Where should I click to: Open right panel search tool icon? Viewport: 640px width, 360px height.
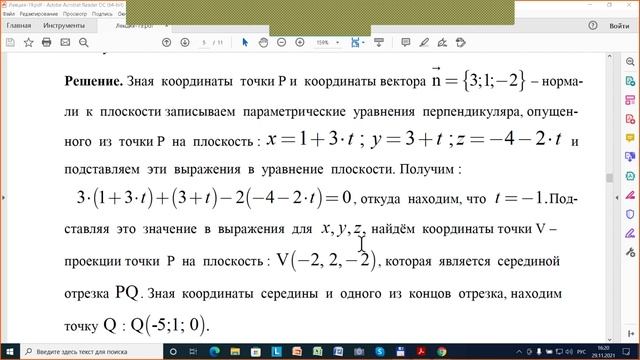pyautogui.click(x=630, y=62)
